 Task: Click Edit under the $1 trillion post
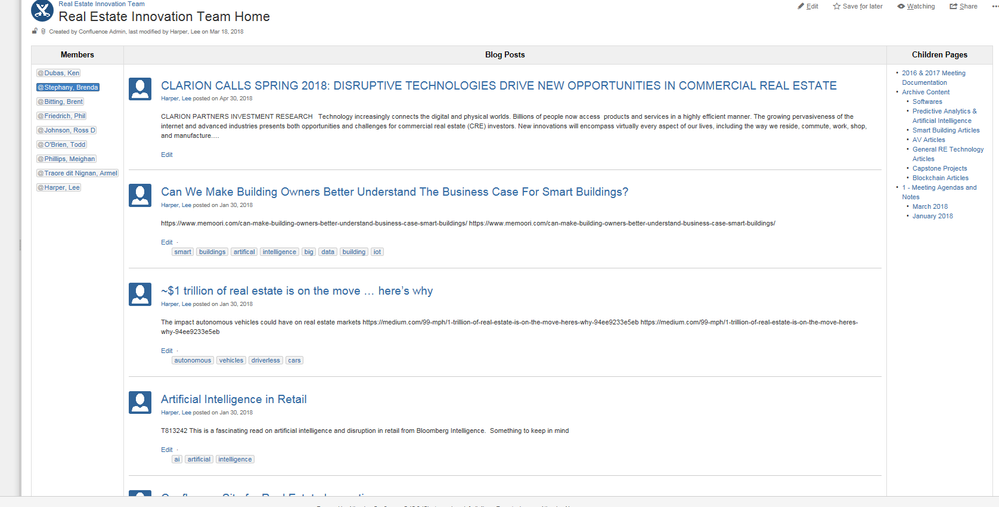tap(166, 350)
